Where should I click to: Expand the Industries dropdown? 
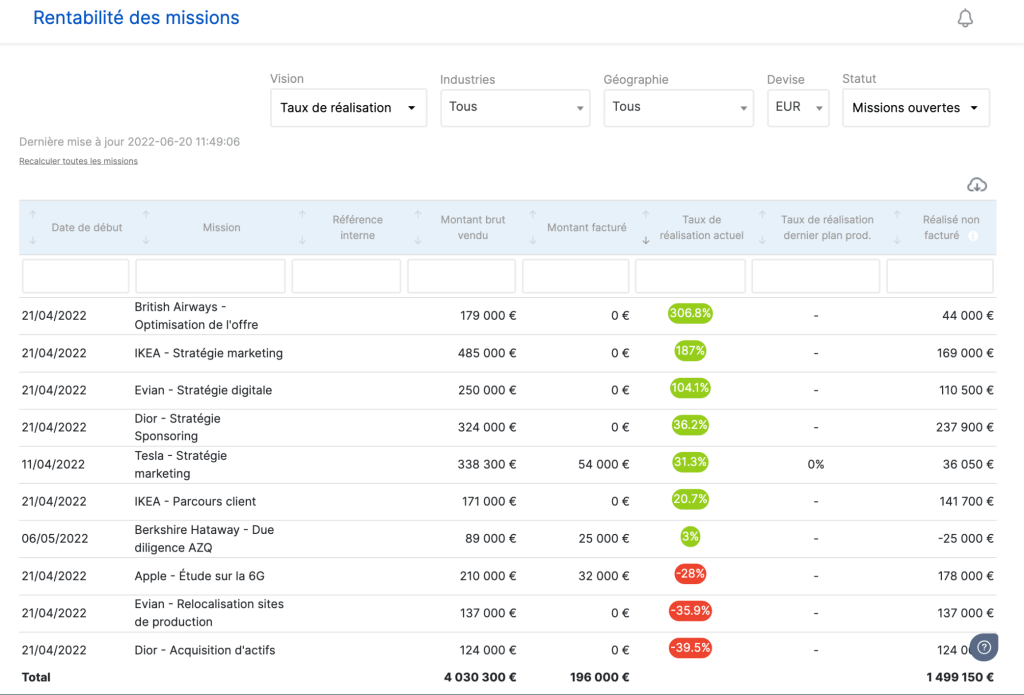pyautogui.click(x=515, y=108)
